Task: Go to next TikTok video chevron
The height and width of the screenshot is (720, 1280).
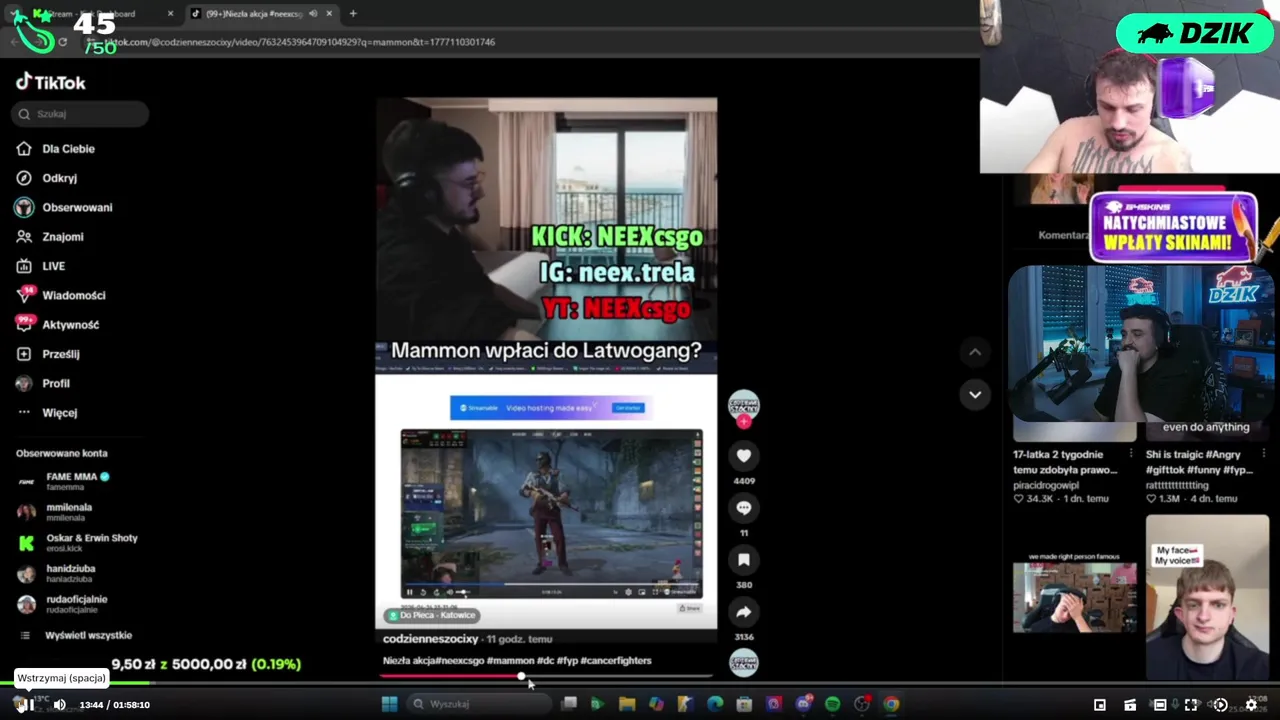Action: pyautogui.click(x=975, y=394)
